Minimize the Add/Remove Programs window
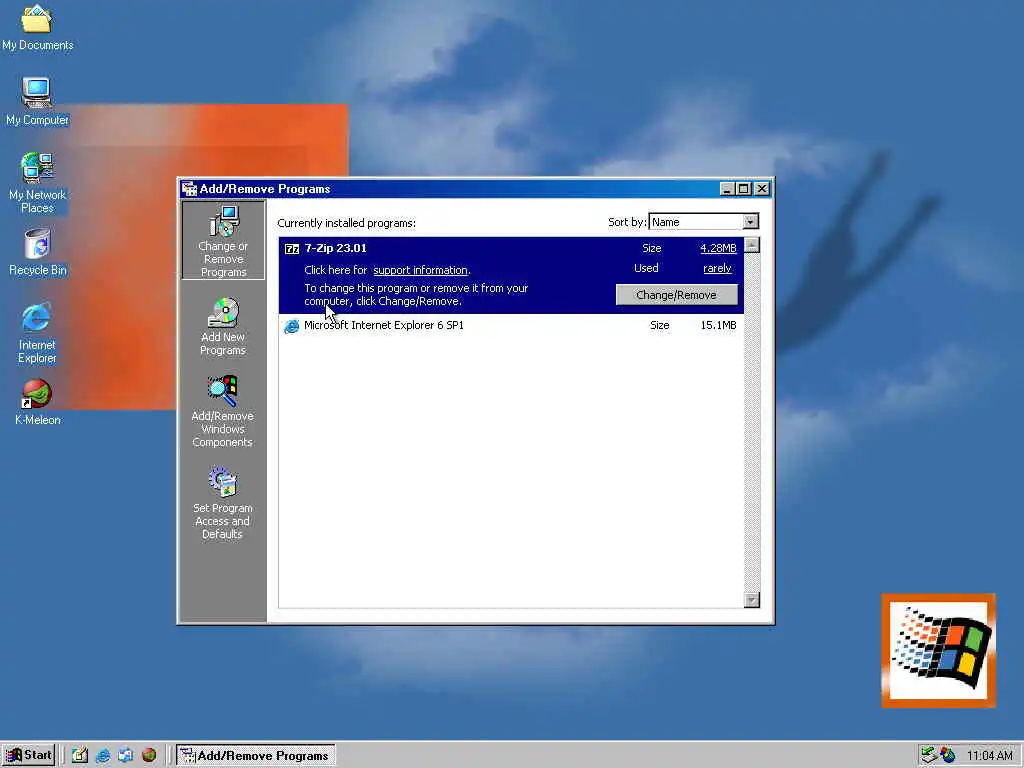Viewport: 1024px width, 768px height. click(728, 189)
